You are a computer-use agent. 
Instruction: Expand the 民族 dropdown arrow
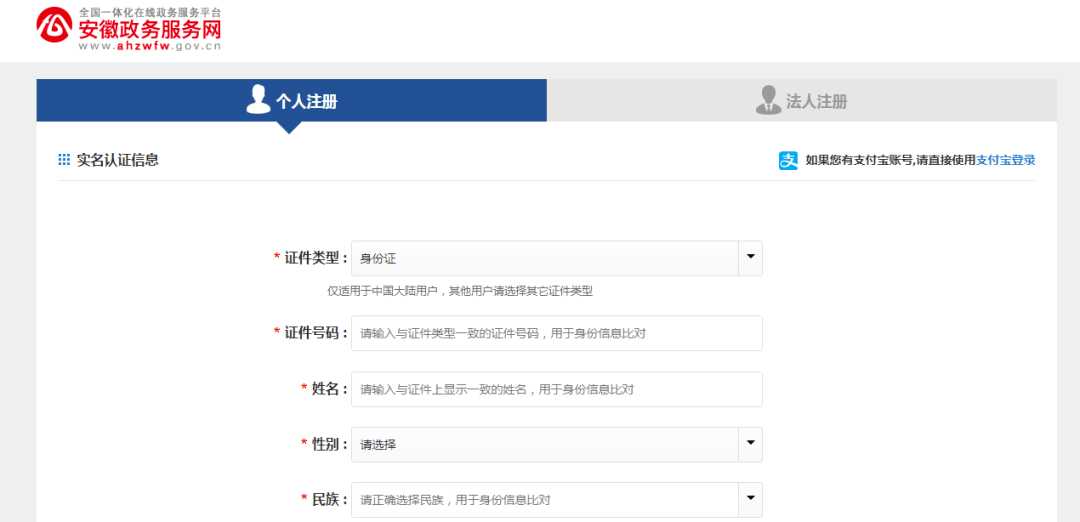tap(750, 499)
